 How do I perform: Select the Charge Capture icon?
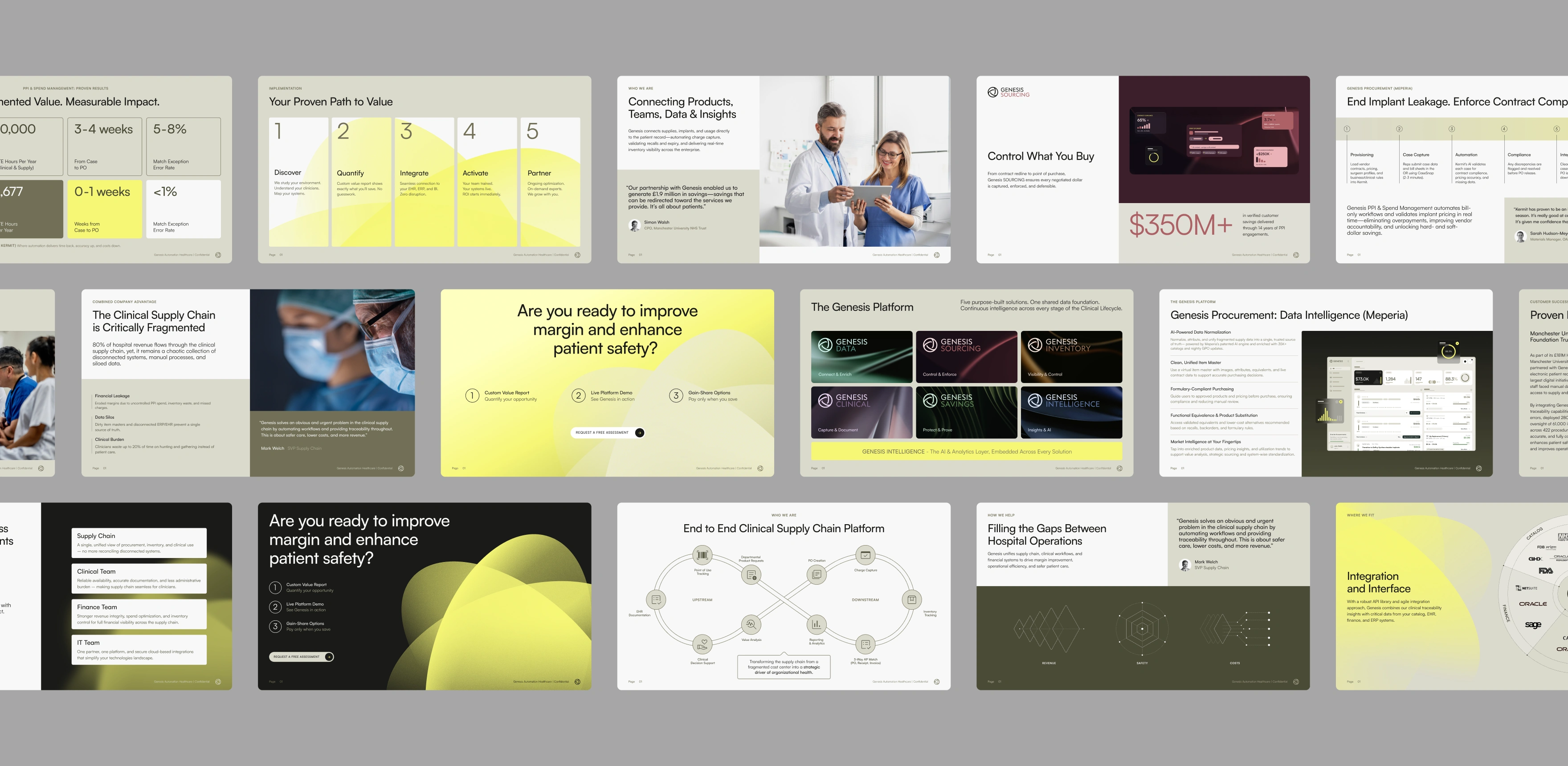point(865,555)
